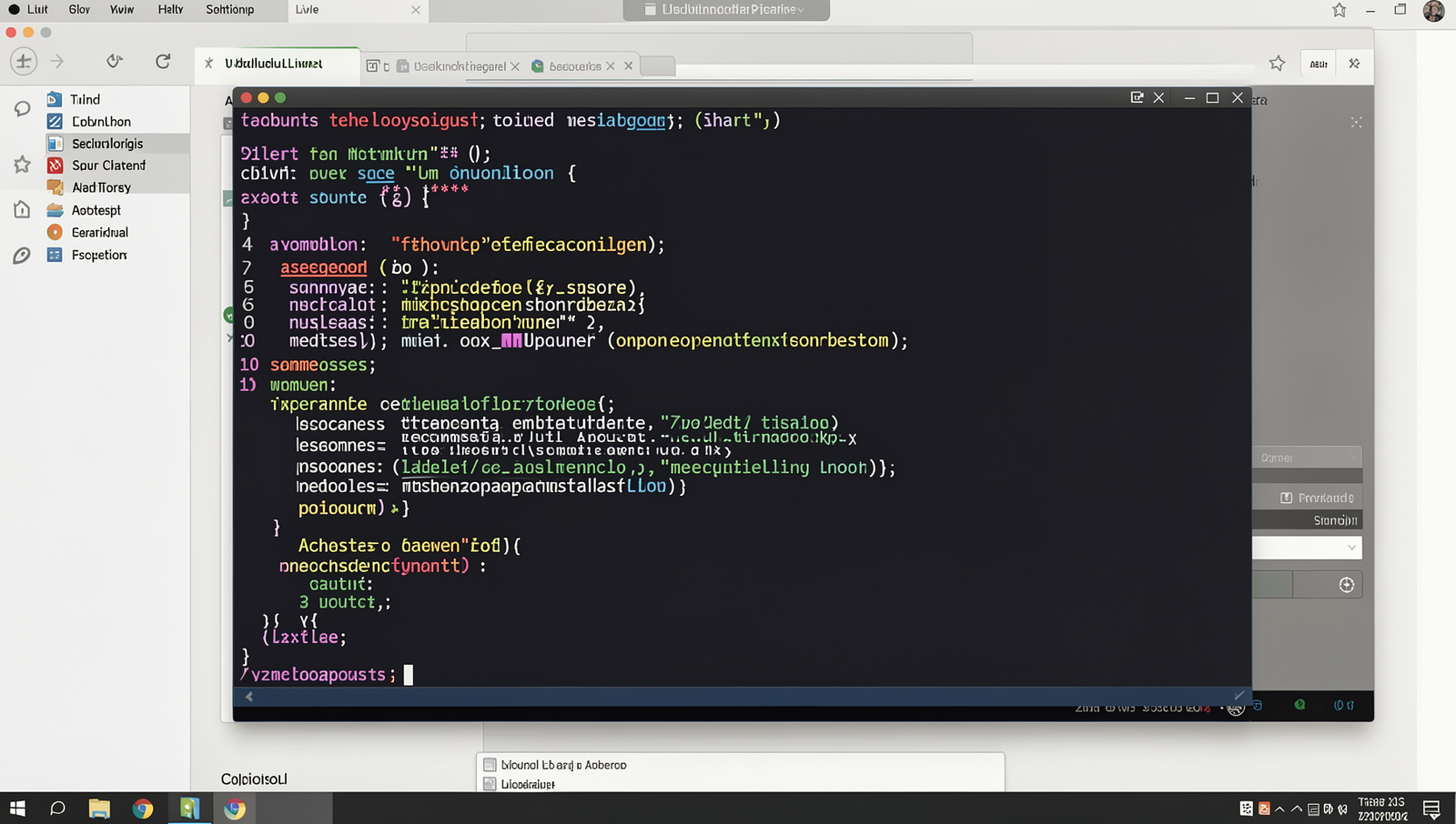Image resolution: width=1456 pixels, height=824 pixels.
Task: Click terminal horizontal scrollbar left arrow
Action: pos(248,697)
